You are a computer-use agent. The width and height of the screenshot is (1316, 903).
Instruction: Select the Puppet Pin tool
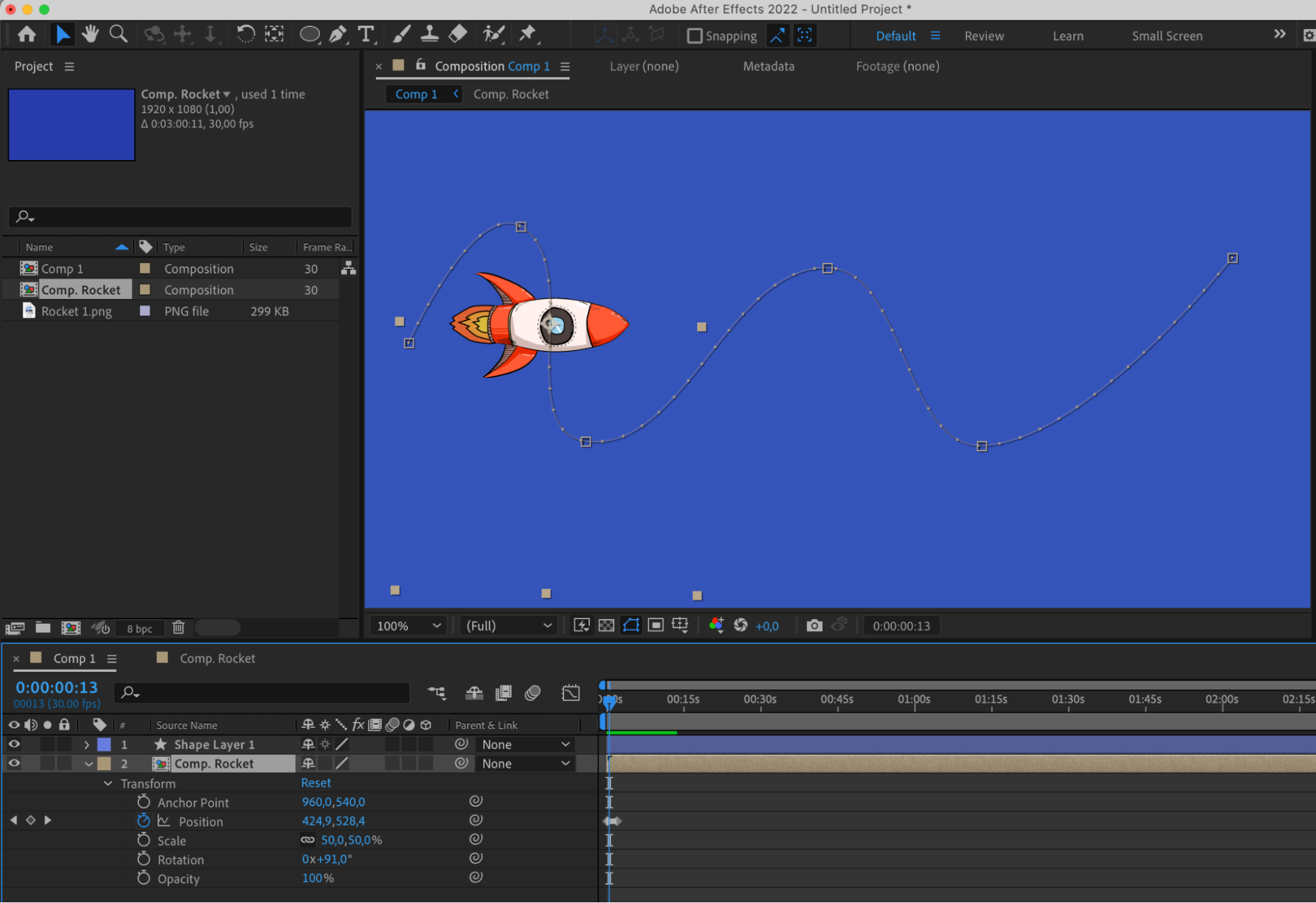pos(527,34)
